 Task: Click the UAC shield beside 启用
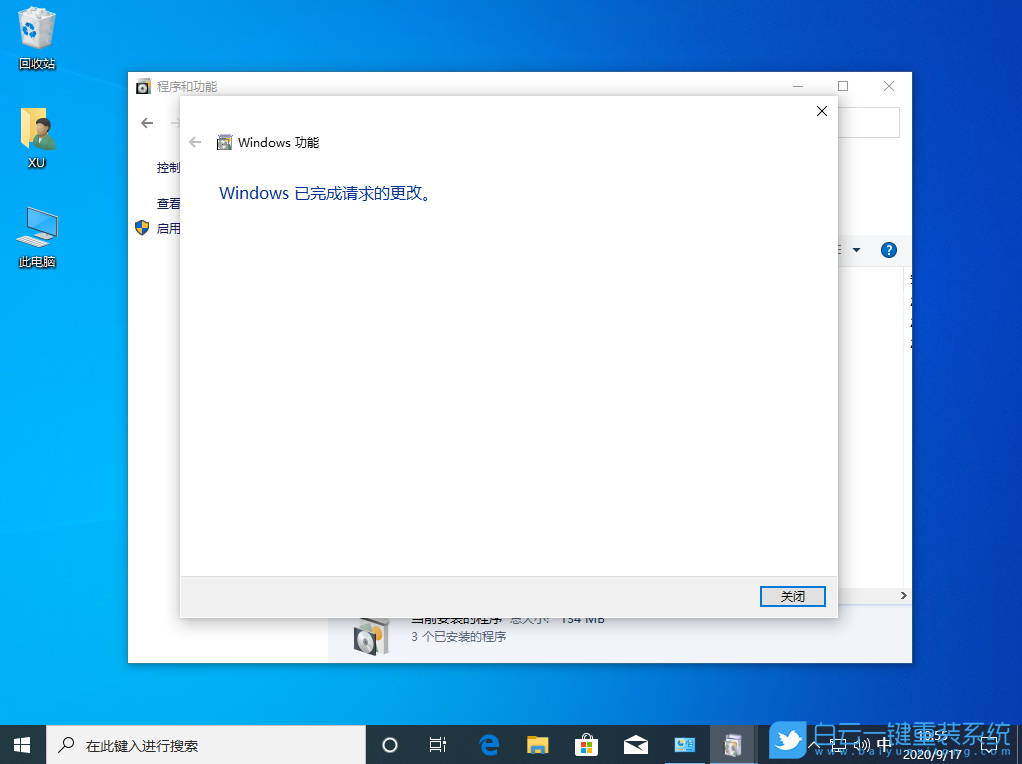(x=141, y=227)
